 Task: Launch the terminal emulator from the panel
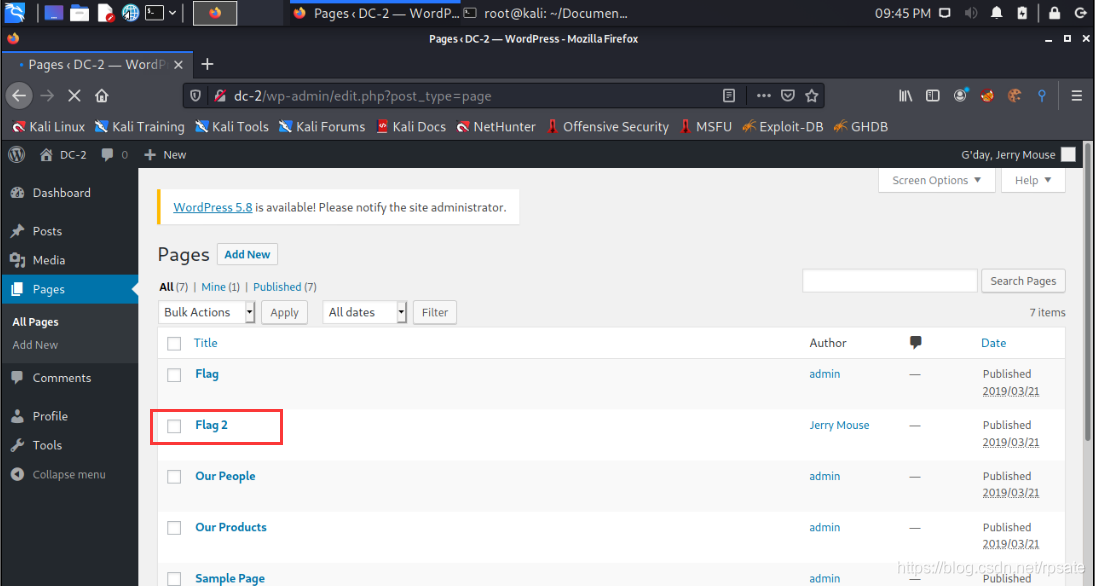(154, 13)
